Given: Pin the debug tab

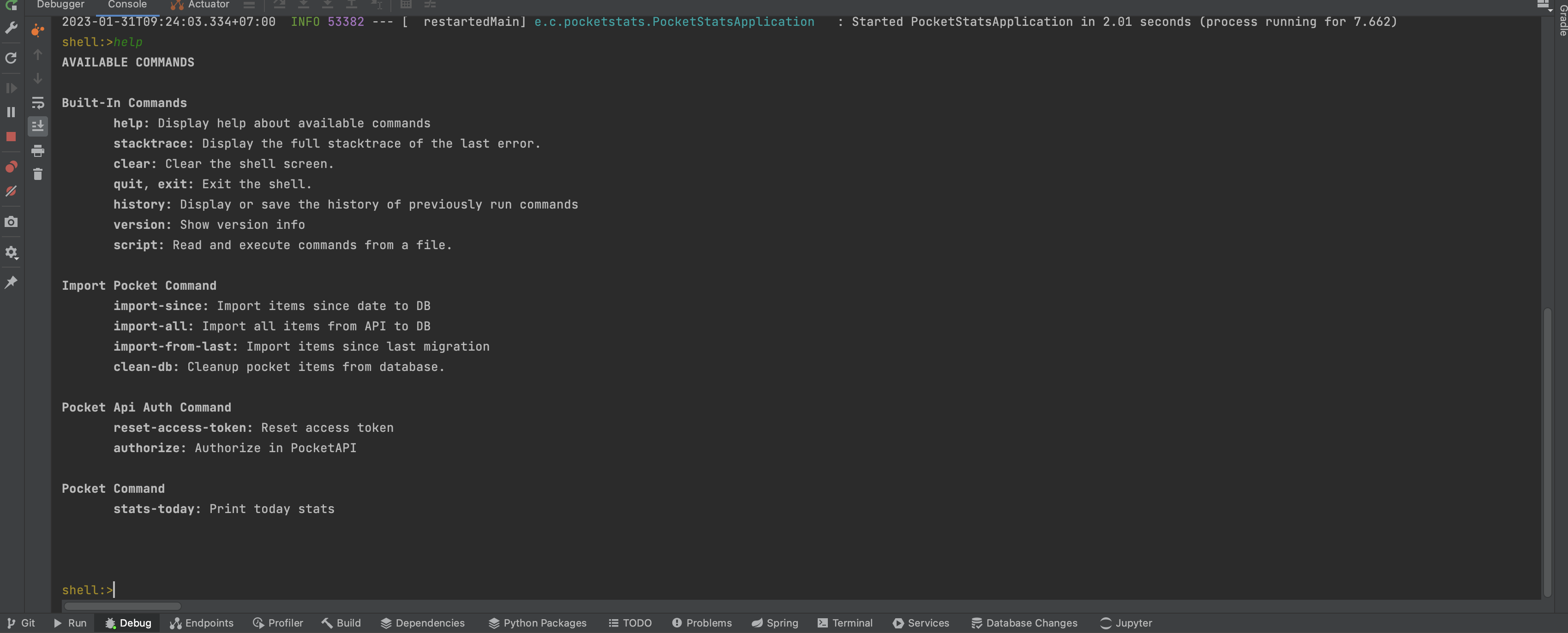Looking at the screenshot, I should [x=11, y=282].
